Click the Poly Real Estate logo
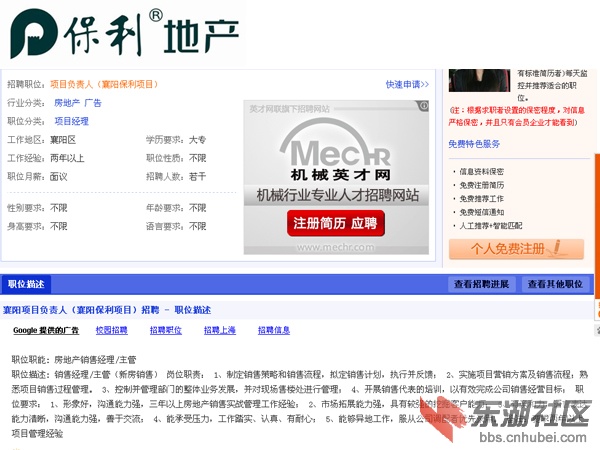 pyautogui.click(x=124, y=34)
